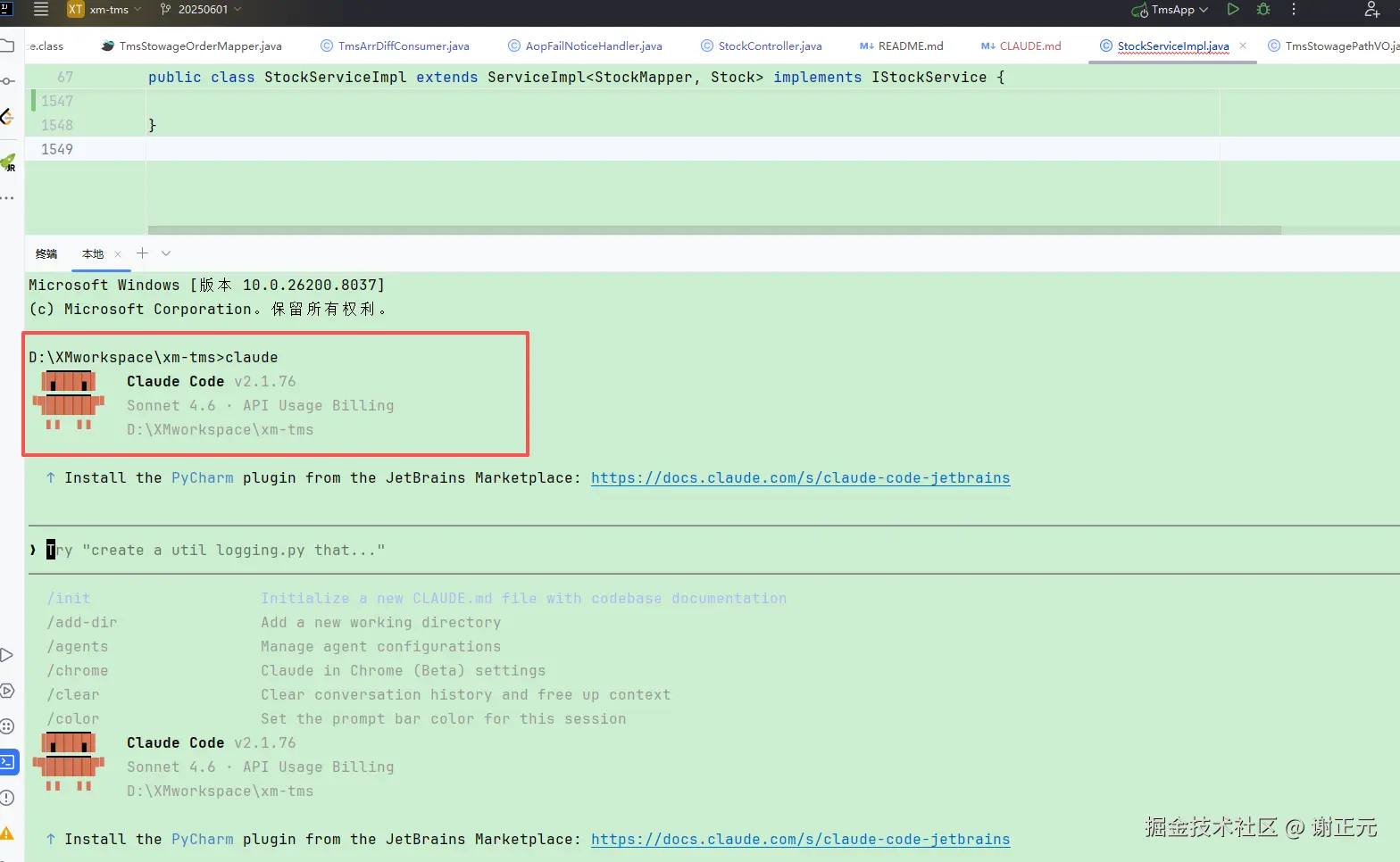
Task: Click the Claude Code prompt input line
Action: (714, 550)
